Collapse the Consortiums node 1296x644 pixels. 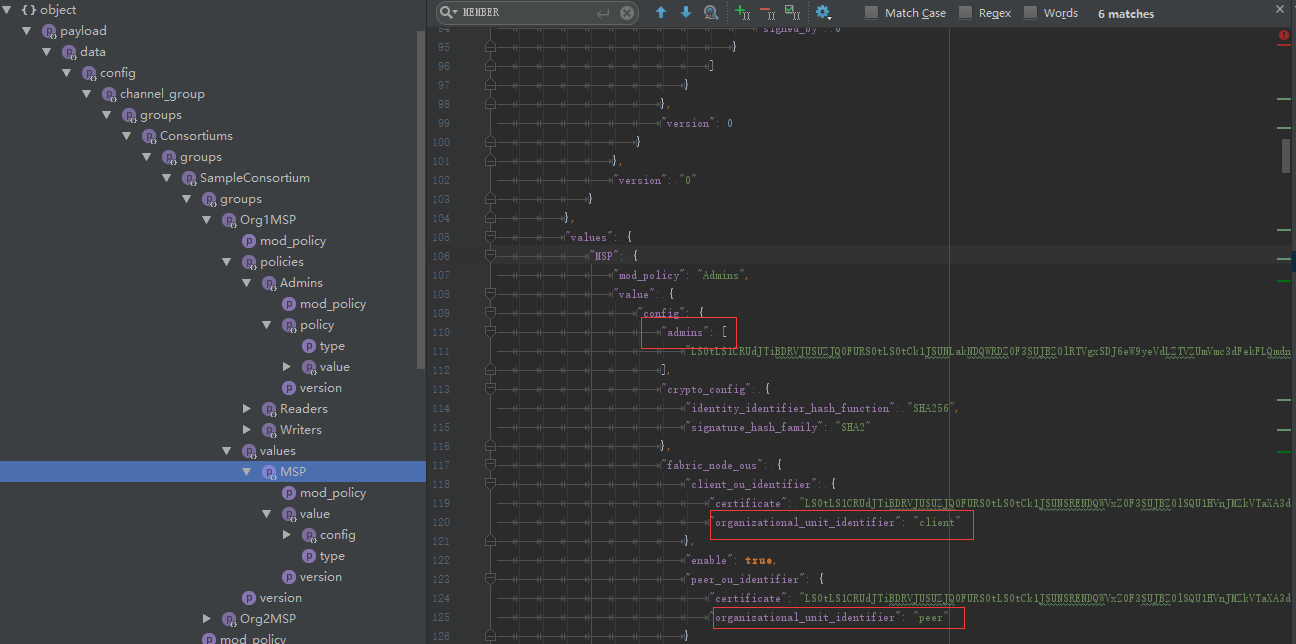tap(127, 136)
